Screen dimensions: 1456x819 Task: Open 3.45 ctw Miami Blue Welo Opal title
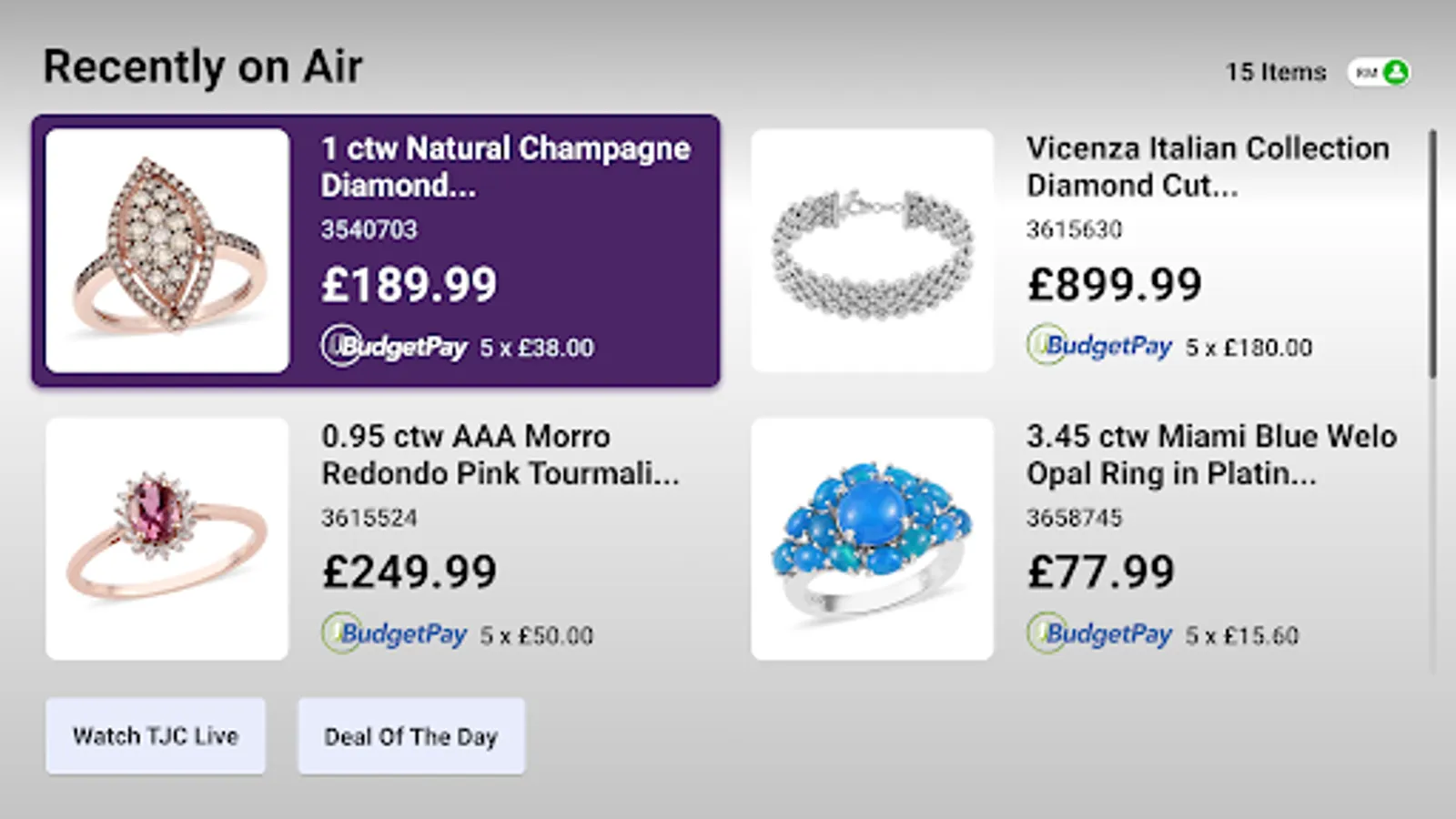1211,455
